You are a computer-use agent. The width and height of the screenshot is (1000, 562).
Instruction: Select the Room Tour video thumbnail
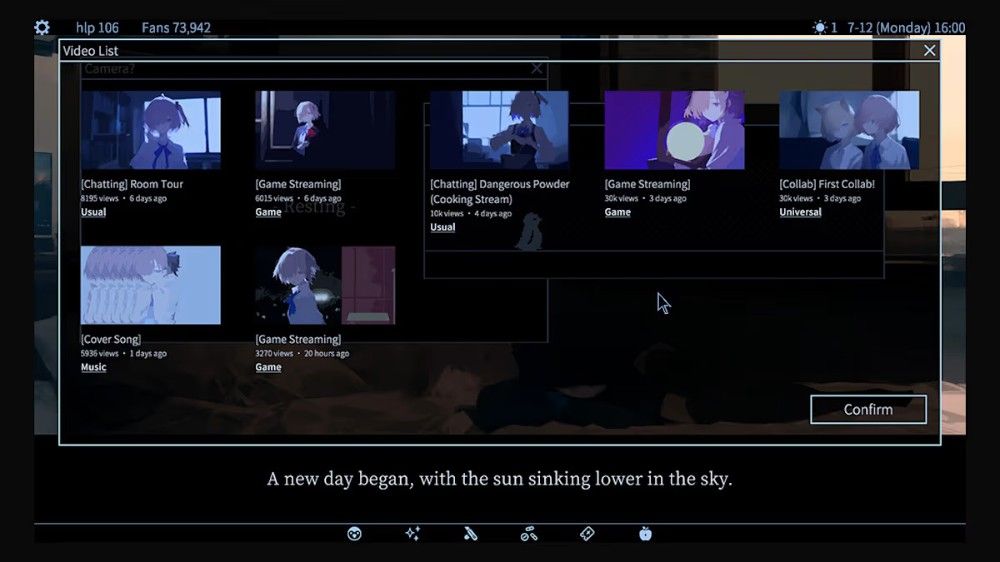[151, 130]
